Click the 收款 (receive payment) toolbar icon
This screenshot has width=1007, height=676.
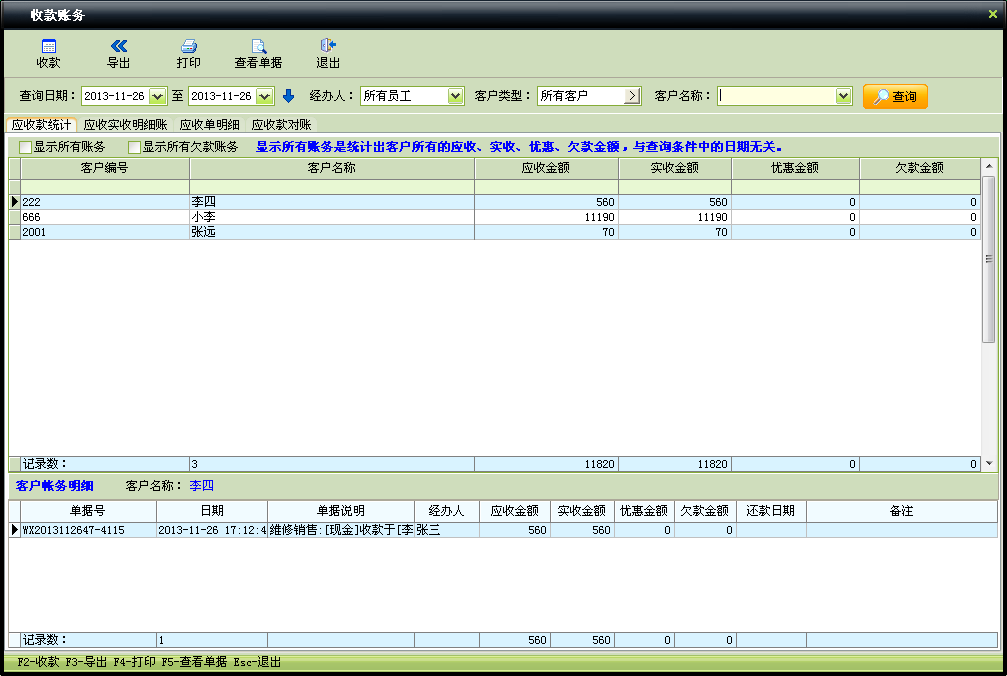[x=48, y=47]
